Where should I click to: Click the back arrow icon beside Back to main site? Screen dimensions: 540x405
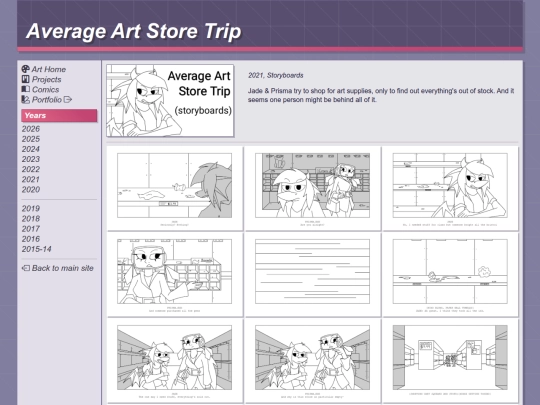[x=25, y=268]
